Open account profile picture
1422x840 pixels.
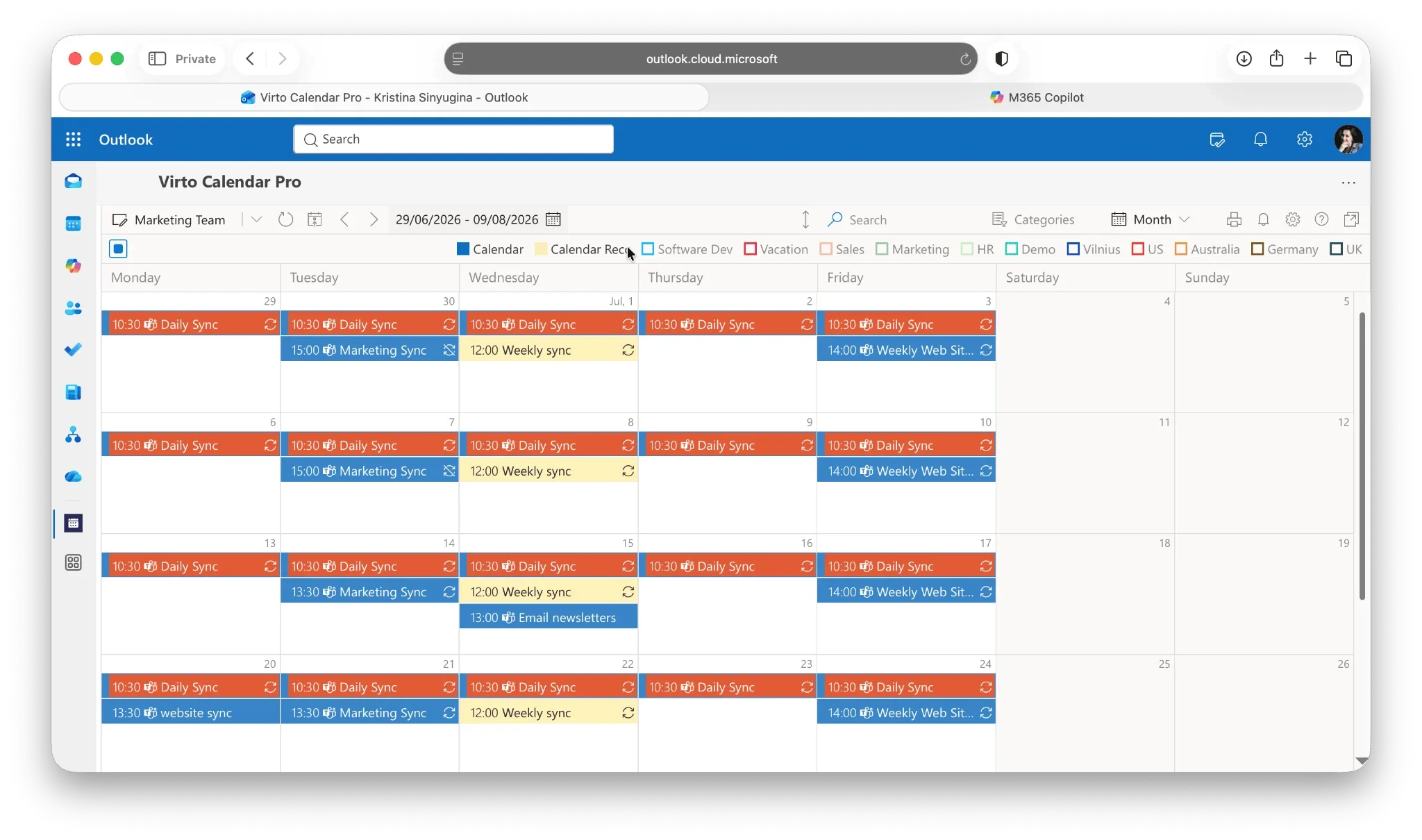[1348, 140]
